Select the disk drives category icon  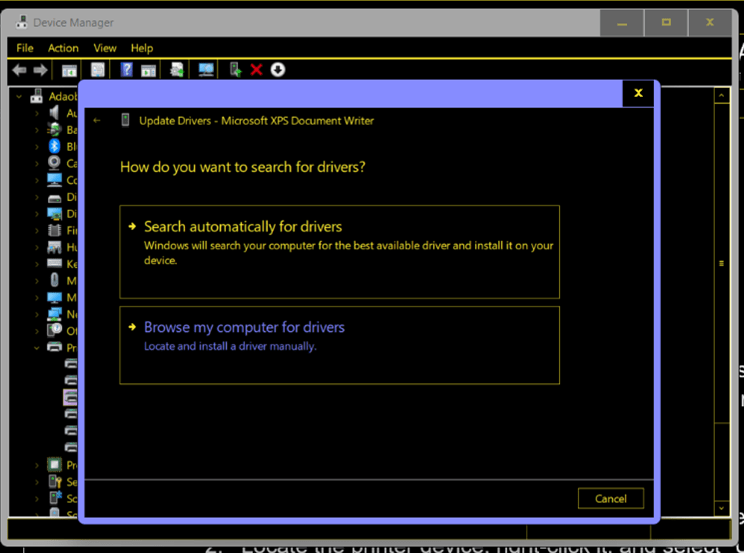pos(55,198)
